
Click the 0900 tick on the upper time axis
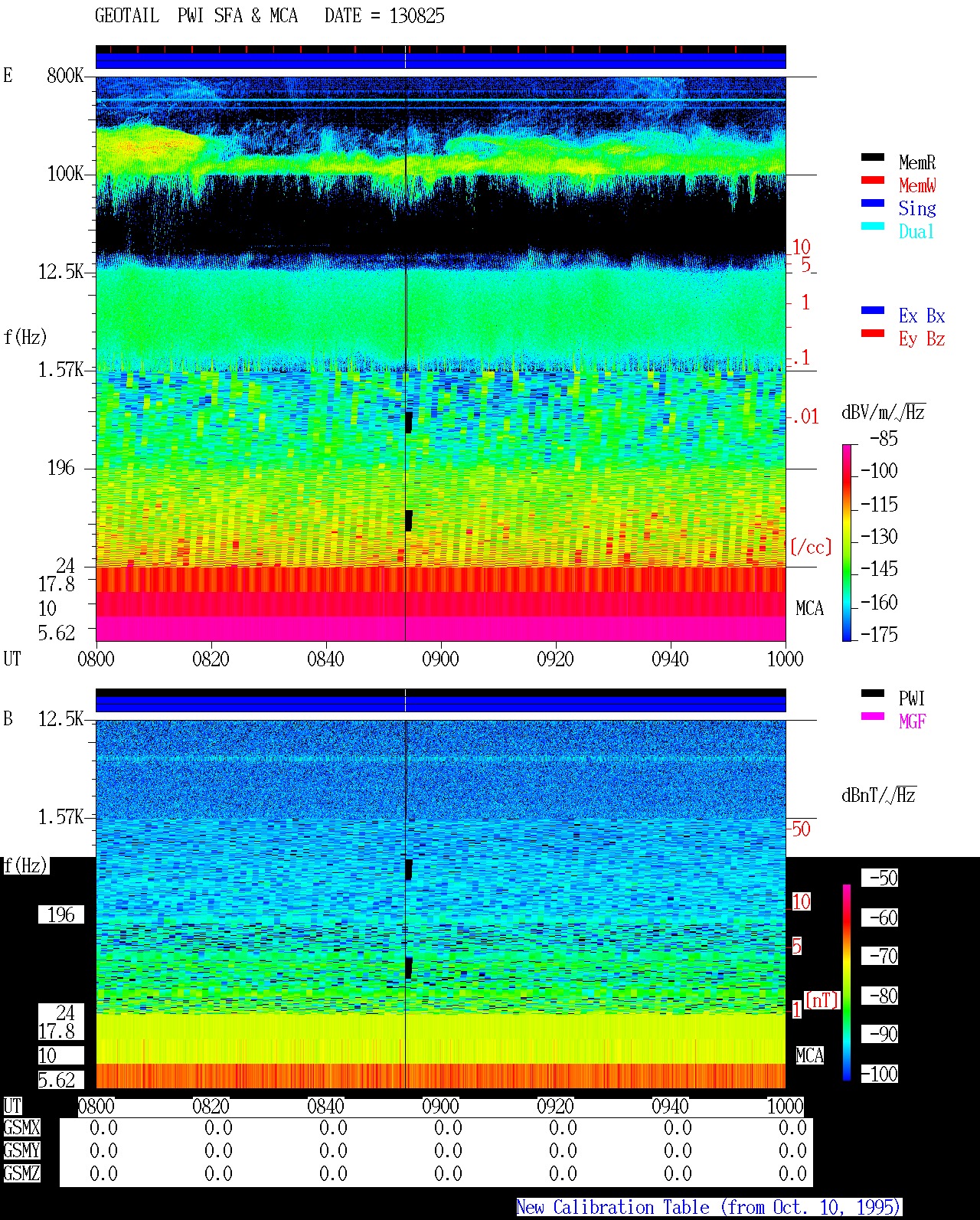click(x=440, y=659)
